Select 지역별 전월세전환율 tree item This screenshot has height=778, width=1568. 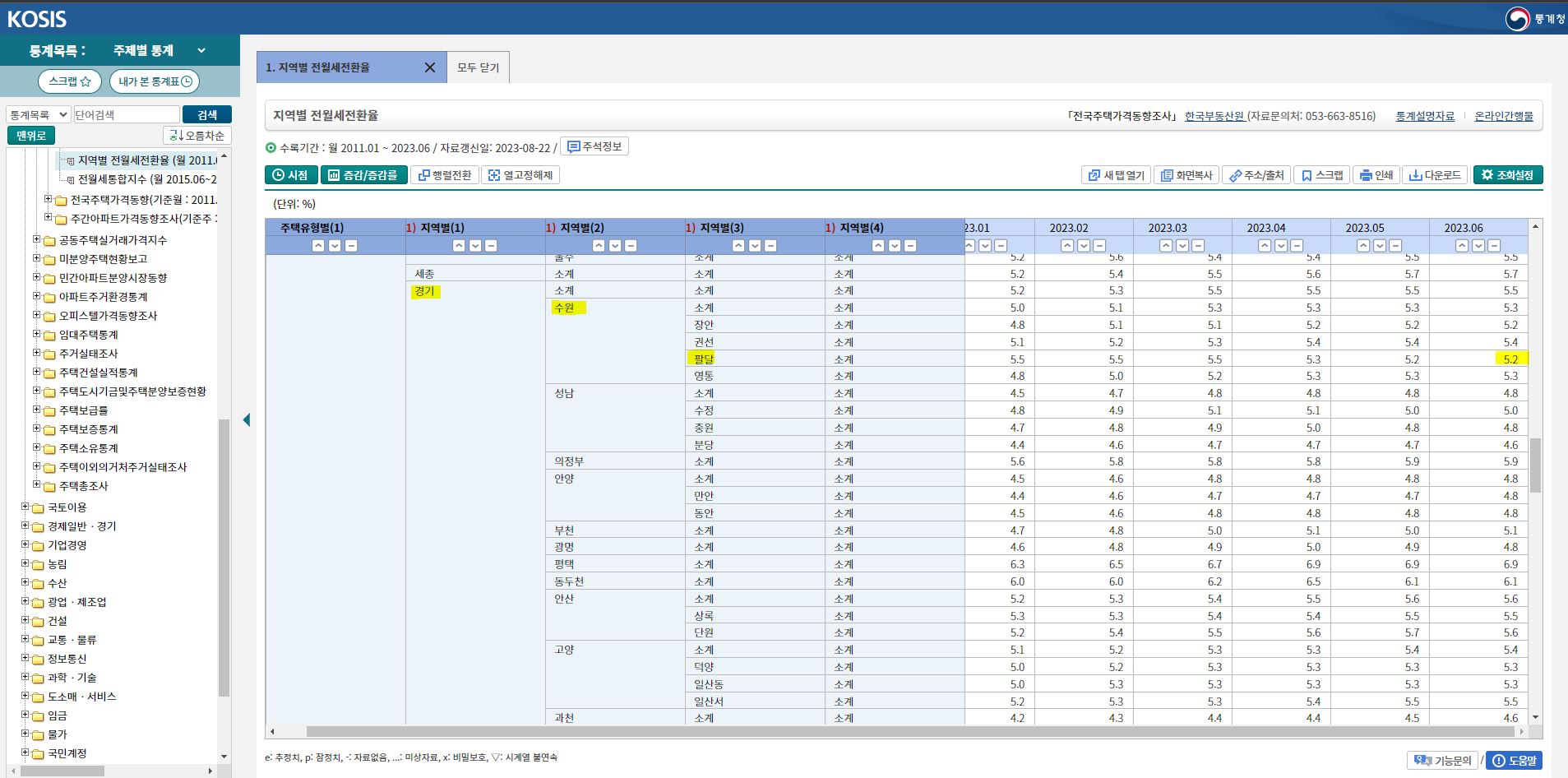pos(147,160)
